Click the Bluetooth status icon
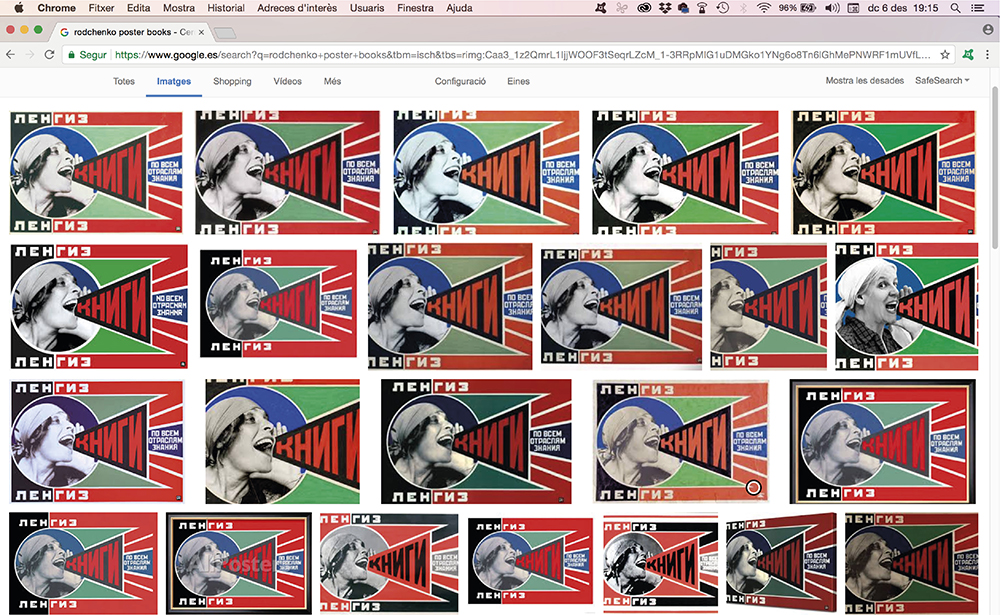Viewport: 1000px width, 615px height. [x=743, y=8]
